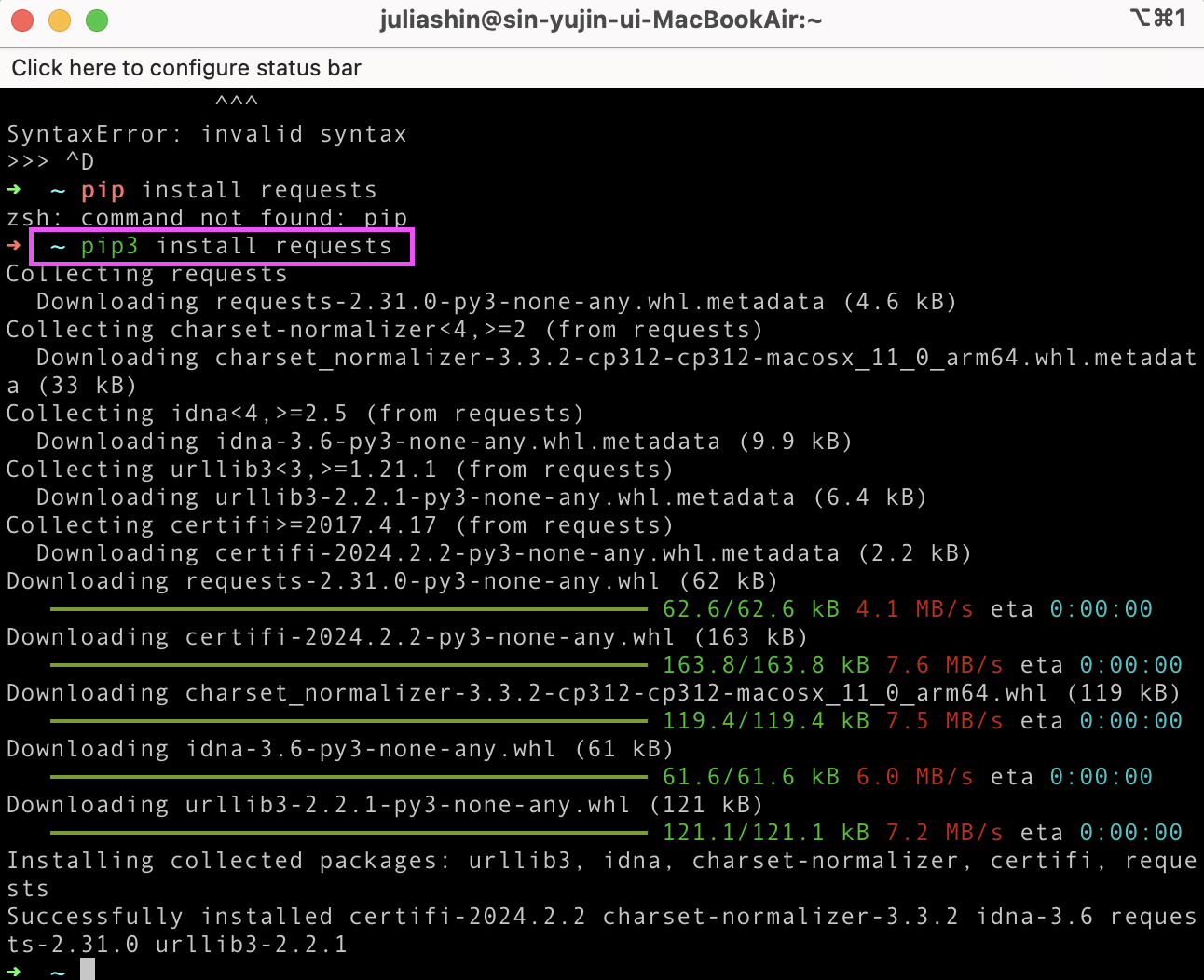Click the green zoom window button
1204x980 pixels.
(x=97, y=20)
